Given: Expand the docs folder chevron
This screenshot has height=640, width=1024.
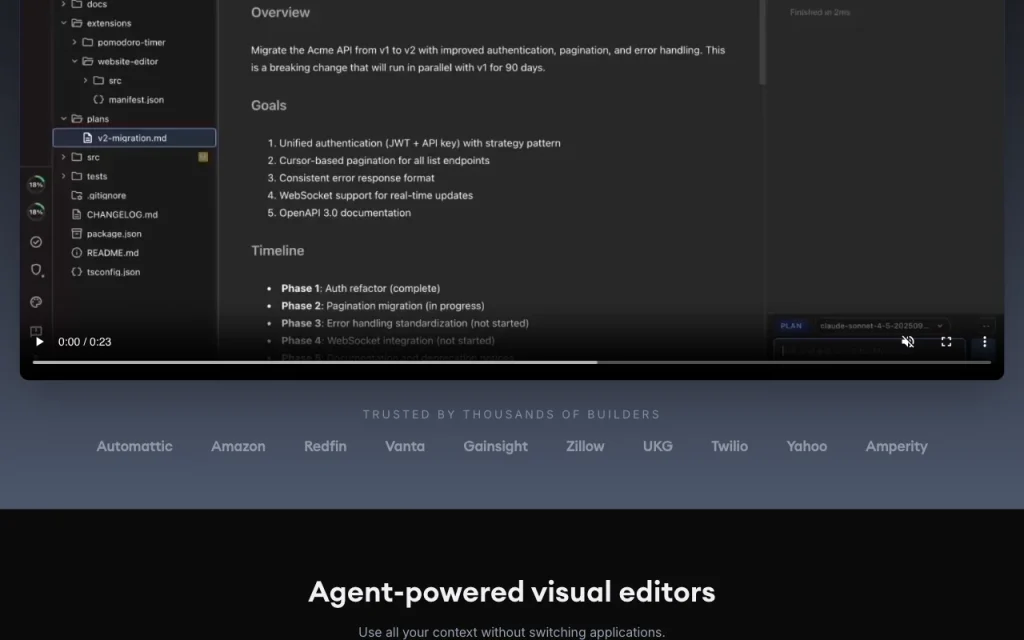Looking at the screenshot, I should (63, 4).
